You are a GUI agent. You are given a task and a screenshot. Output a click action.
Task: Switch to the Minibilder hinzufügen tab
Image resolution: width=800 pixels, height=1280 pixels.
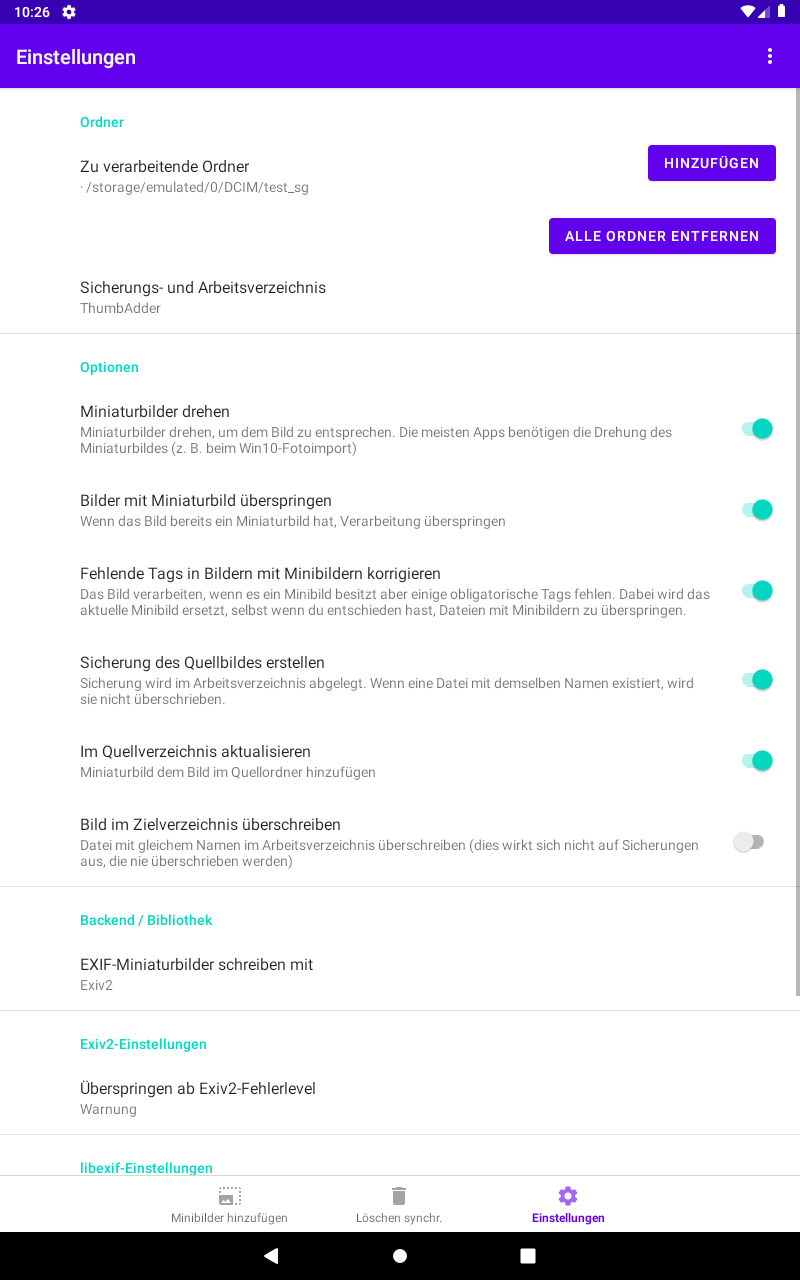(230, 1205)
